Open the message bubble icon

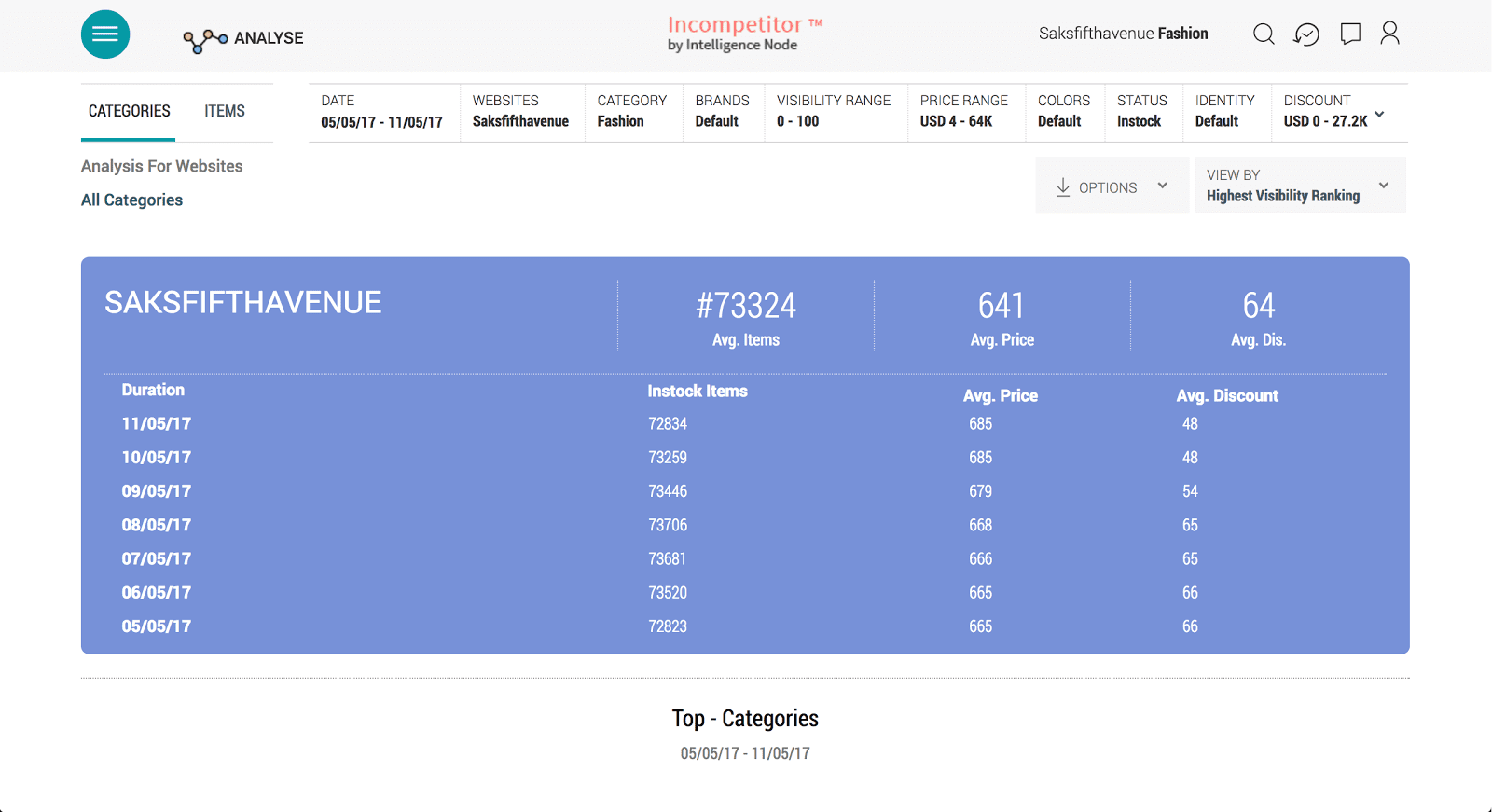[x=1349, y=34]
